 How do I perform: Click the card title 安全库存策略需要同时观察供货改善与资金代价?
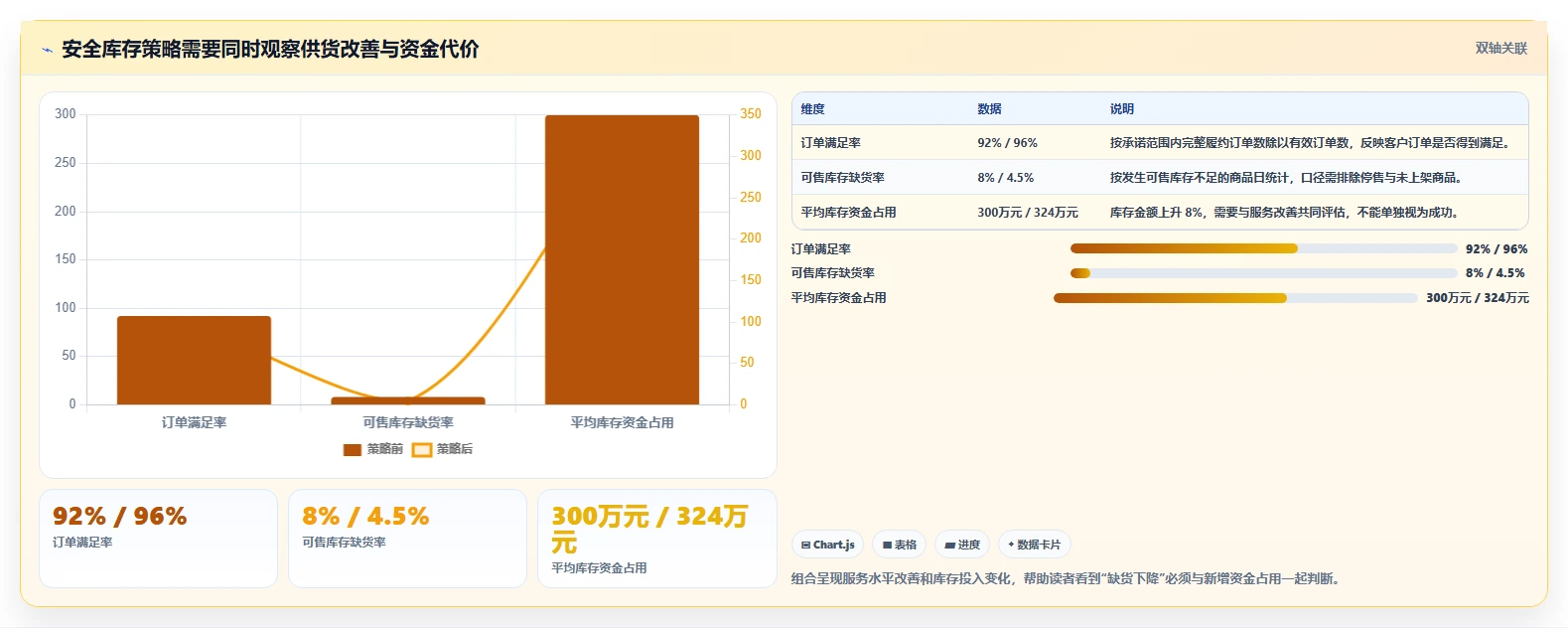[x=270, y=50]
